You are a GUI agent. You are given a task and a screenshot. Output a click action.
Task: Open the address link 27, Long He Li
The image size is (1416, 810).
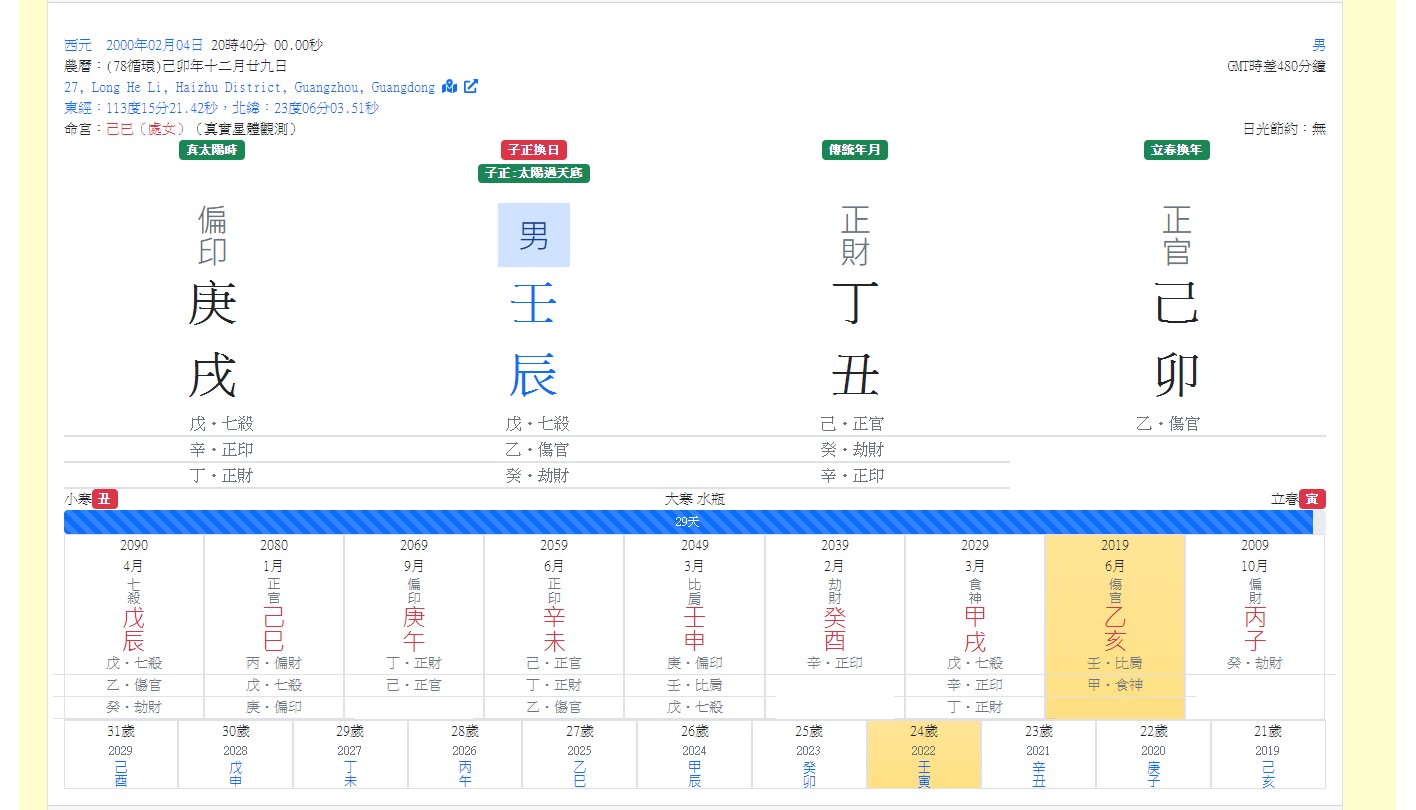click(249, 87)
